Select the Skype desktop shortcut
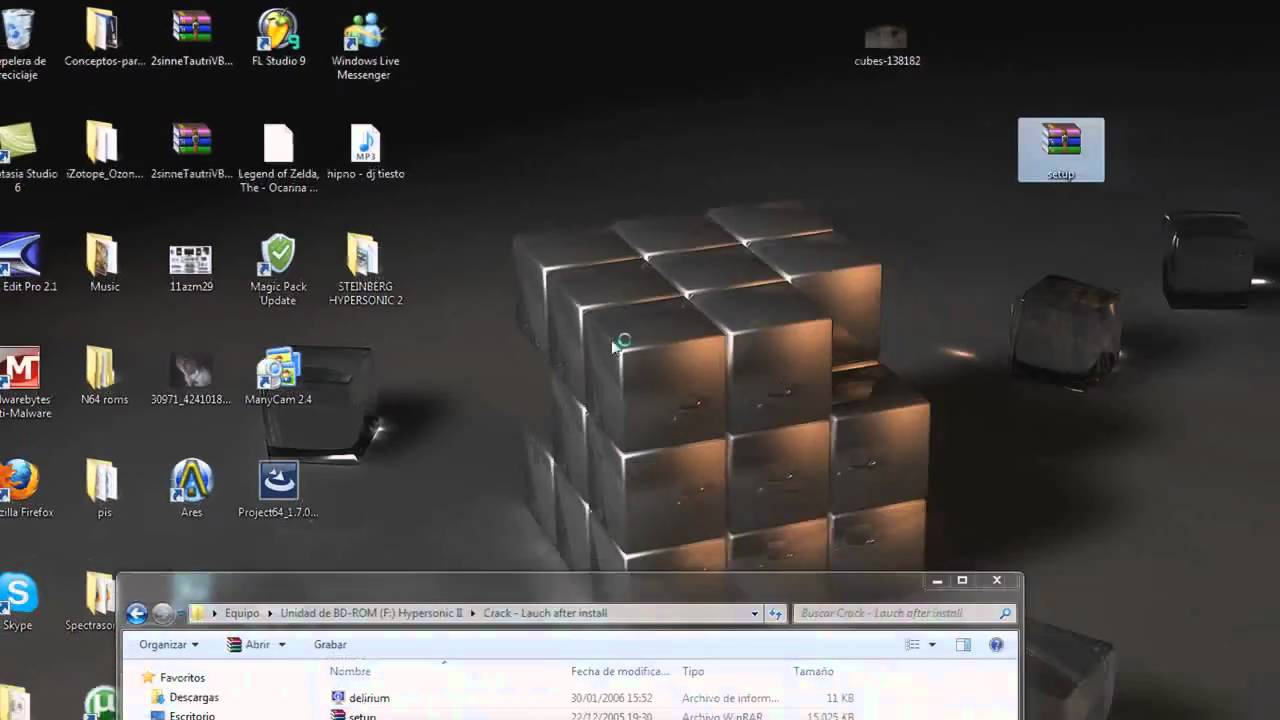Viewport: 1280px width, 720px height. (18, 603)
